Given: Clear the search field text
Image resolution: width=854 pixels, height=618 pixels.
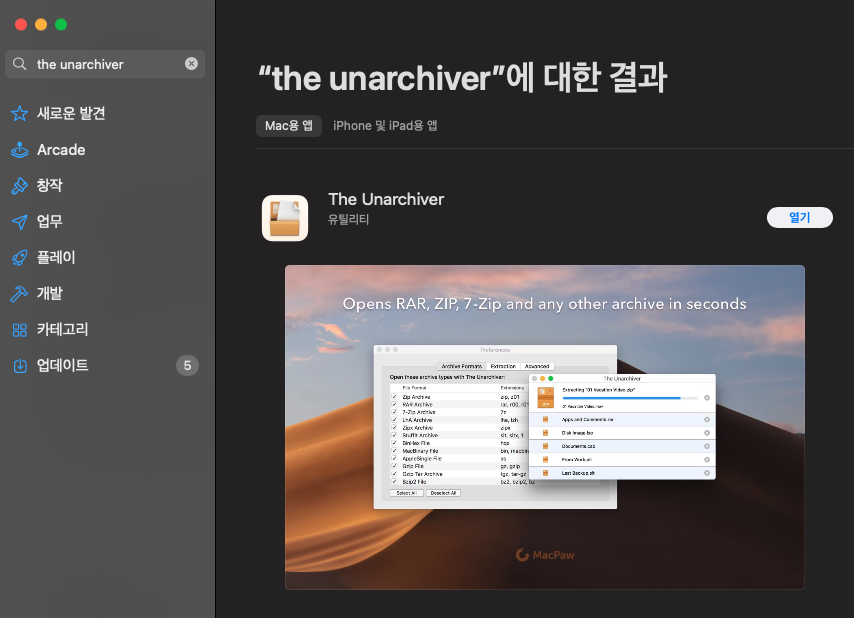Looking at the screenshot, I should (191, 64).
